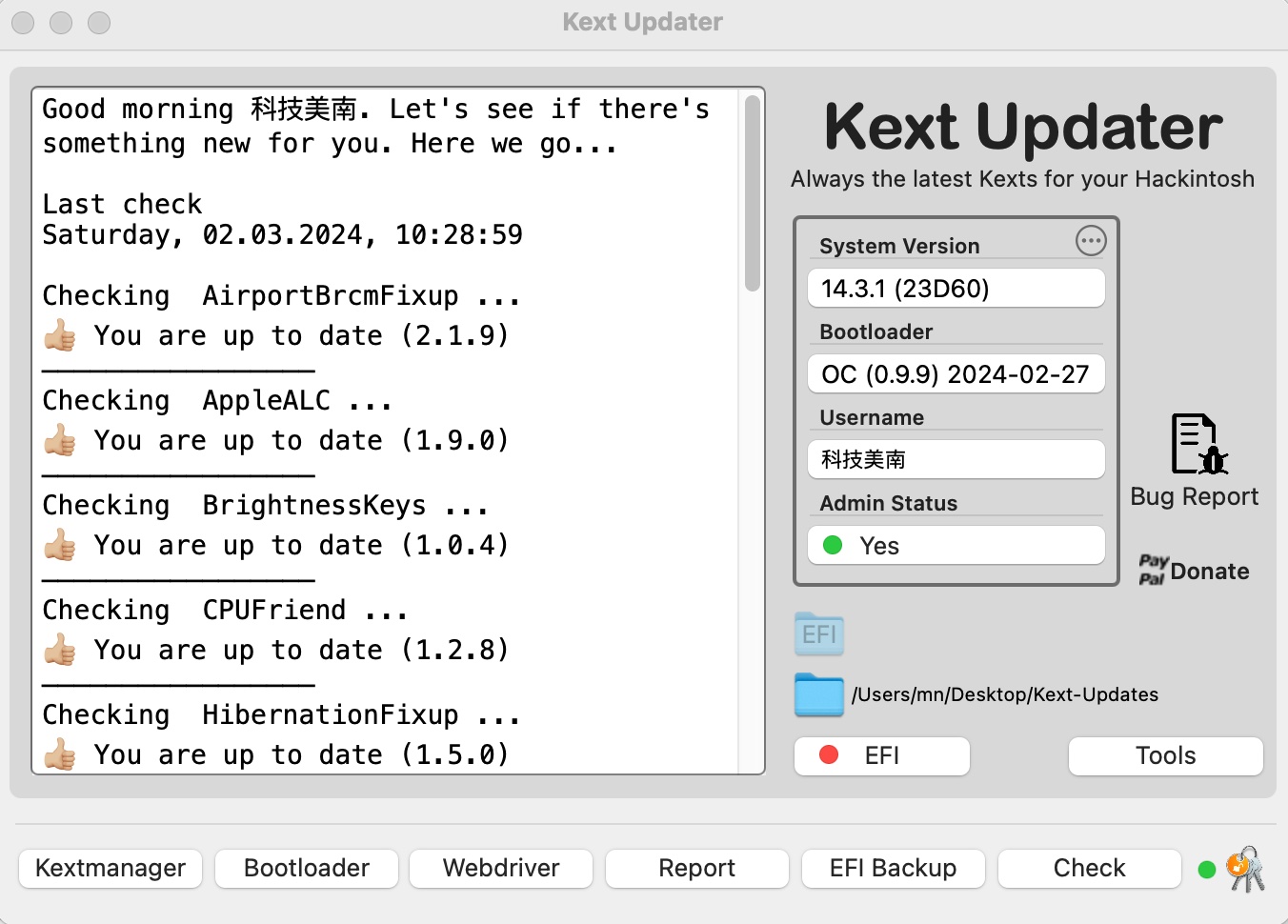Open the blue Kext-Updates folder icon
Viewport: 1288px width, 924px height.
pyautogui.click(x=819, y=694)
